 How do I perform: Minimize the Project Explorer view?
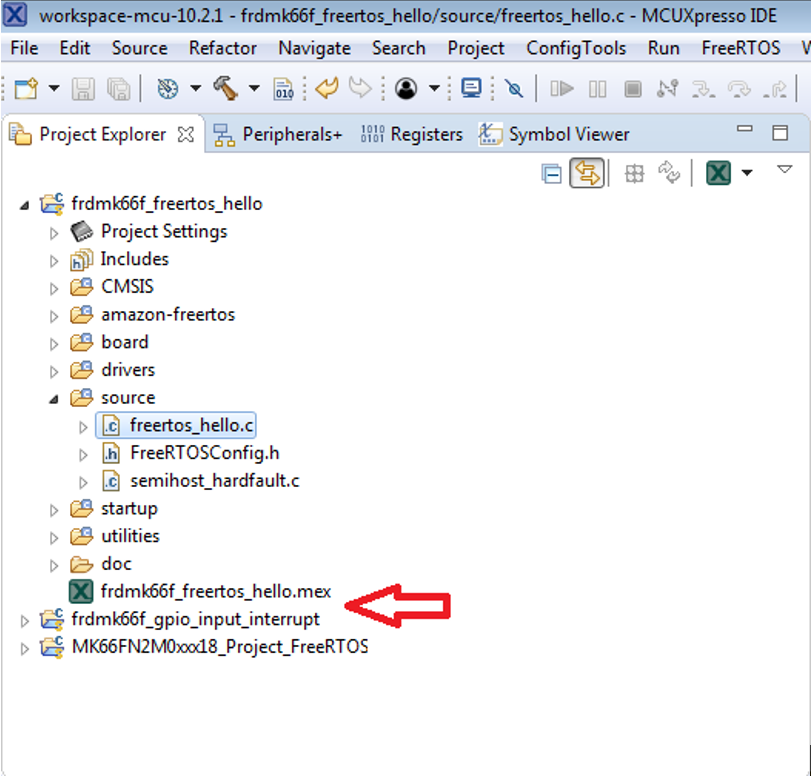click(745, 129)
